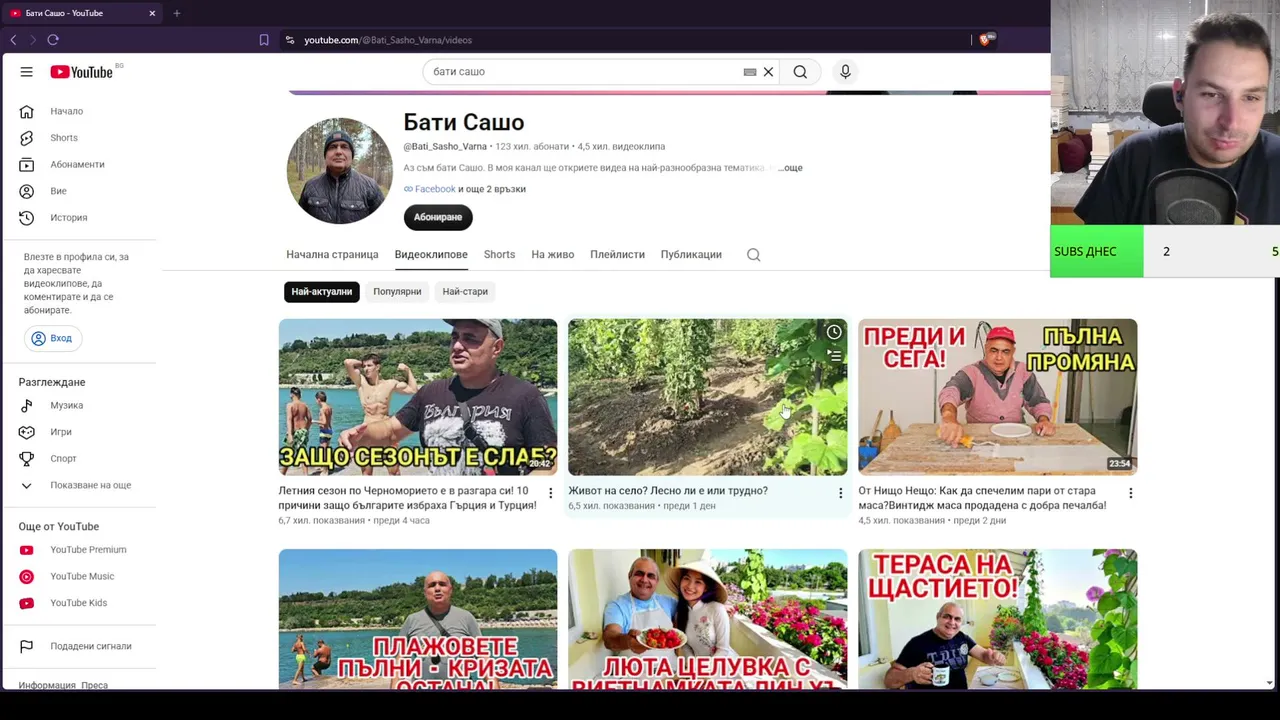Close the Бати Сашо YouTube tab
Screen dimensions: 1280x720
point(152,13)
